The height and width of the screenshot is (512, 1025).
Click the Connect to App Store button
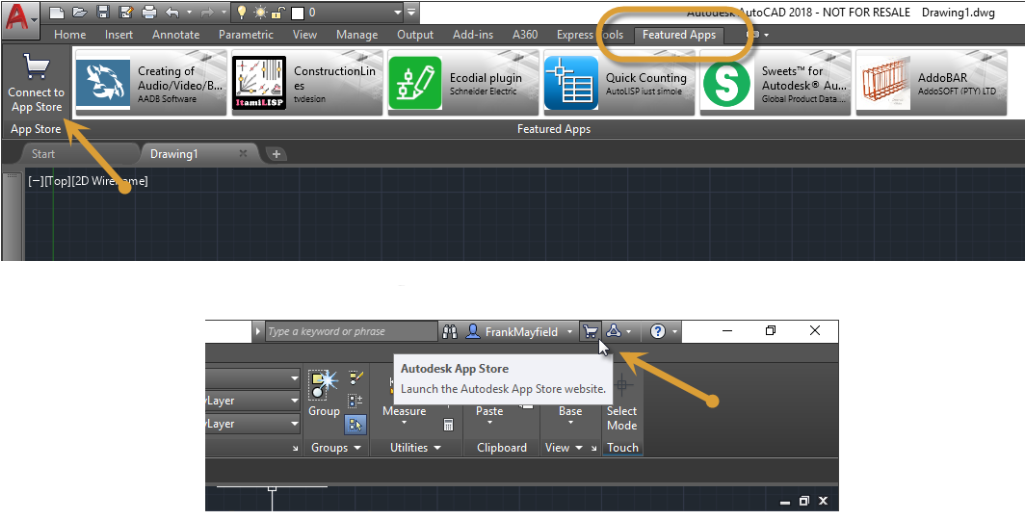pyautogui.click(x=36, y=83)
